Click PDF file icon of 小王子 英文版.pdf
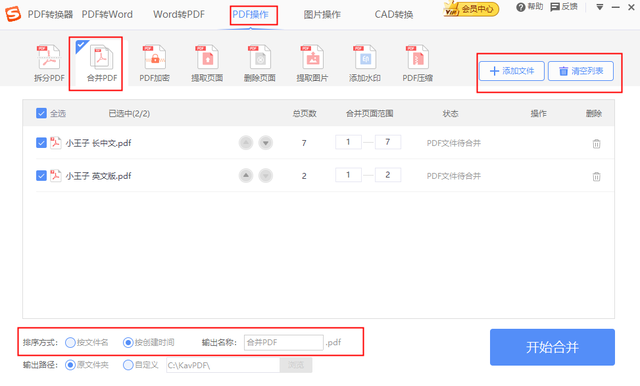 coord(56,175)
